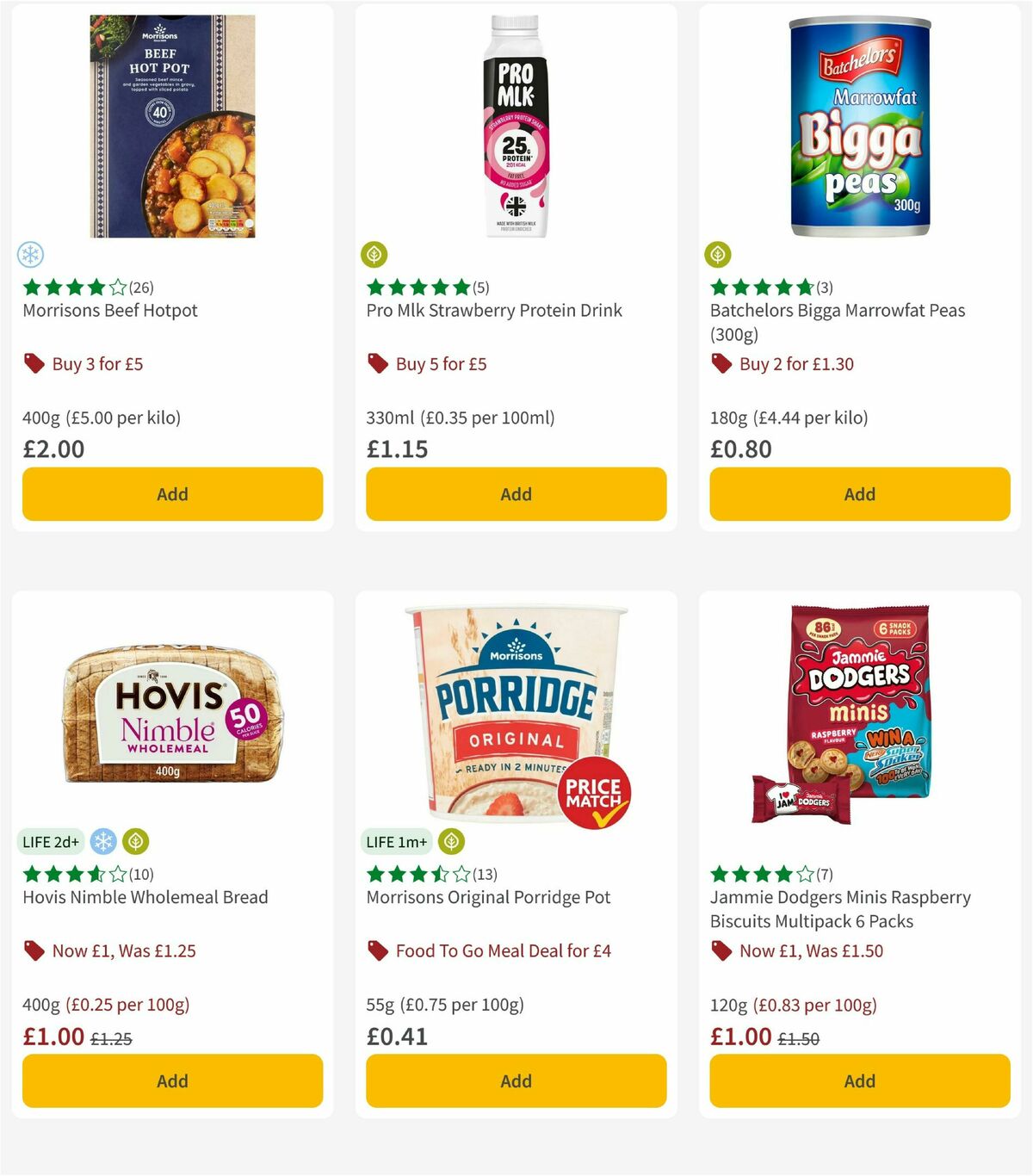Click the leaf icon on Batchelors Bigga Peas
This screenshot has height=1176, width=1033.
(x=718, y=255)
